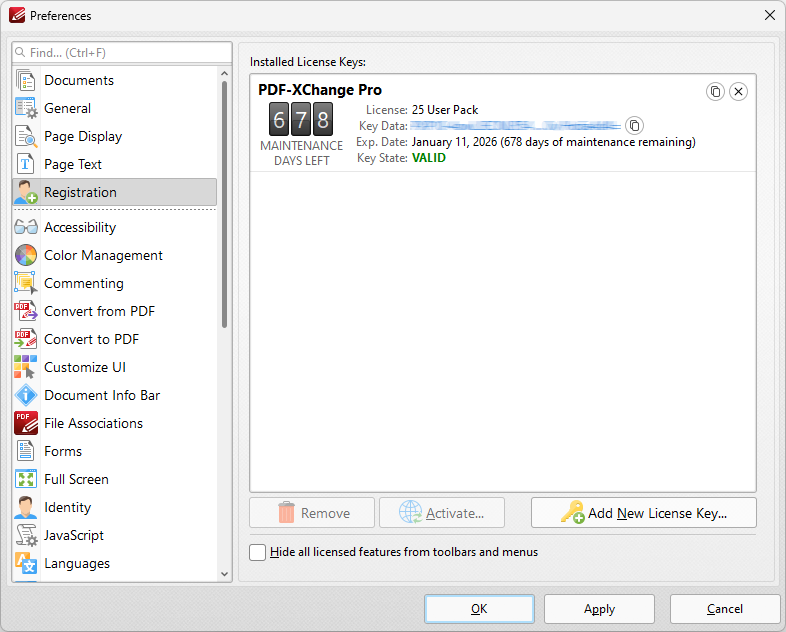Click the Activate... button
Viewport: 786px width, 632px height.
pyautogui.click(x=442, y=513)
